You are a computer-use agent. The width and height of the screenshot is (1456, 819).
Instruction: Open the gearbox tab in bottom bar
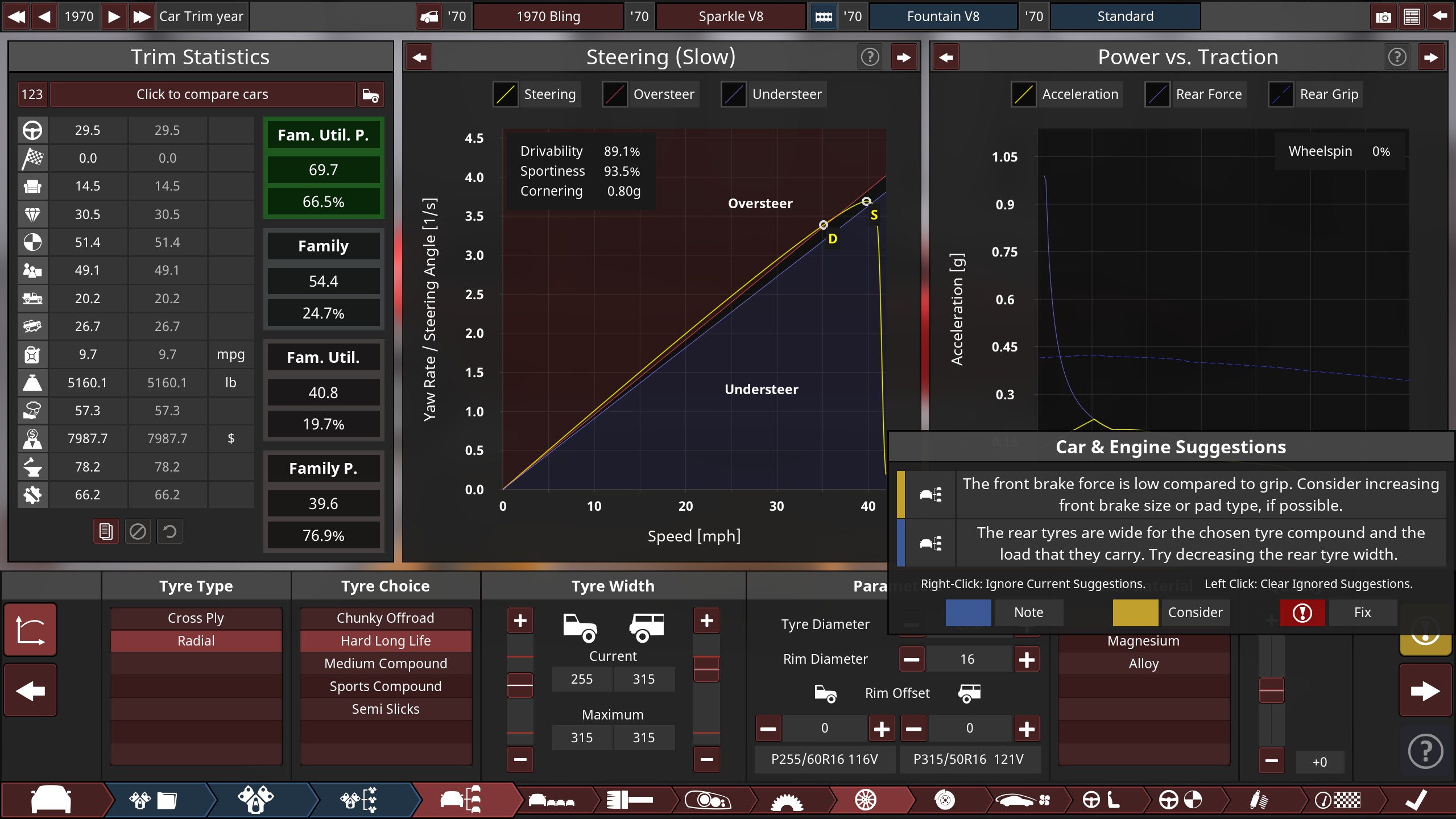point(786,800)
